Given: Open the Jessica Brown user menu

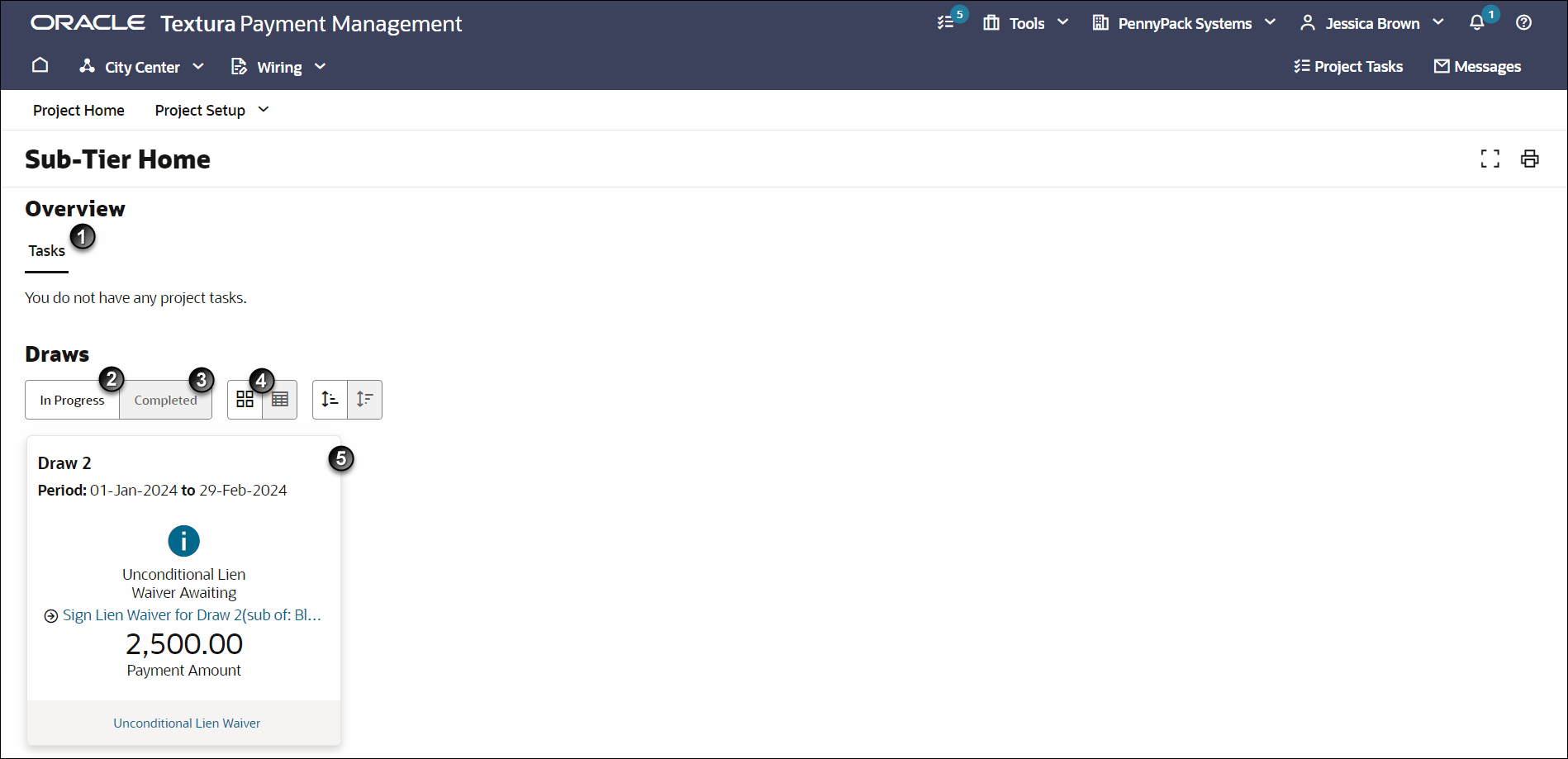Looking at the screenshot, I should click(1371, 23).
